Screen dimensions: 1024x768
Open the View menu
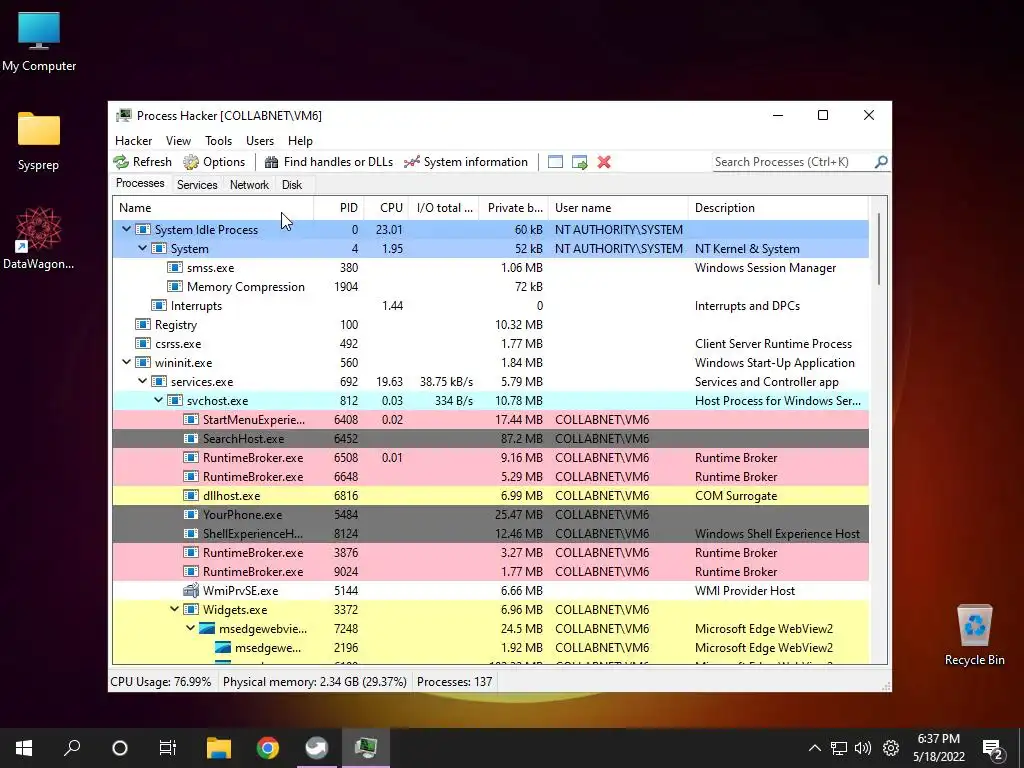[x=178, y=140]
